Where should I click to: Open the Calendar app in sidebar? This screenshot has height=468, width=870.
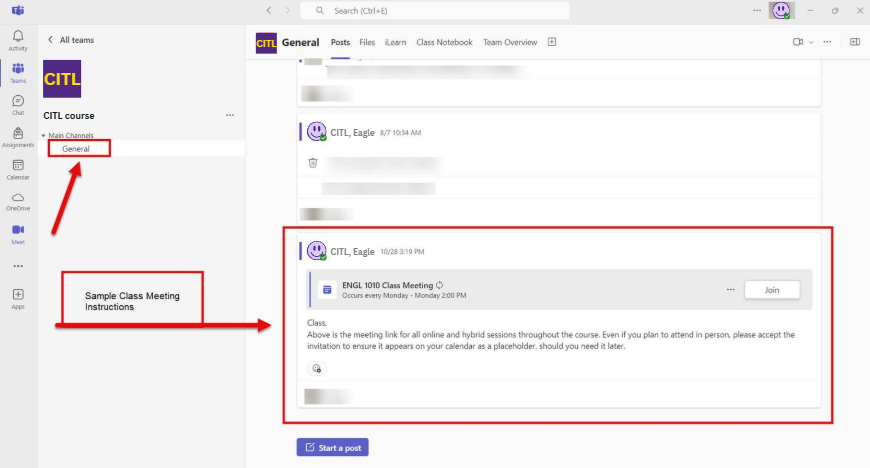[x=18, y=168]
